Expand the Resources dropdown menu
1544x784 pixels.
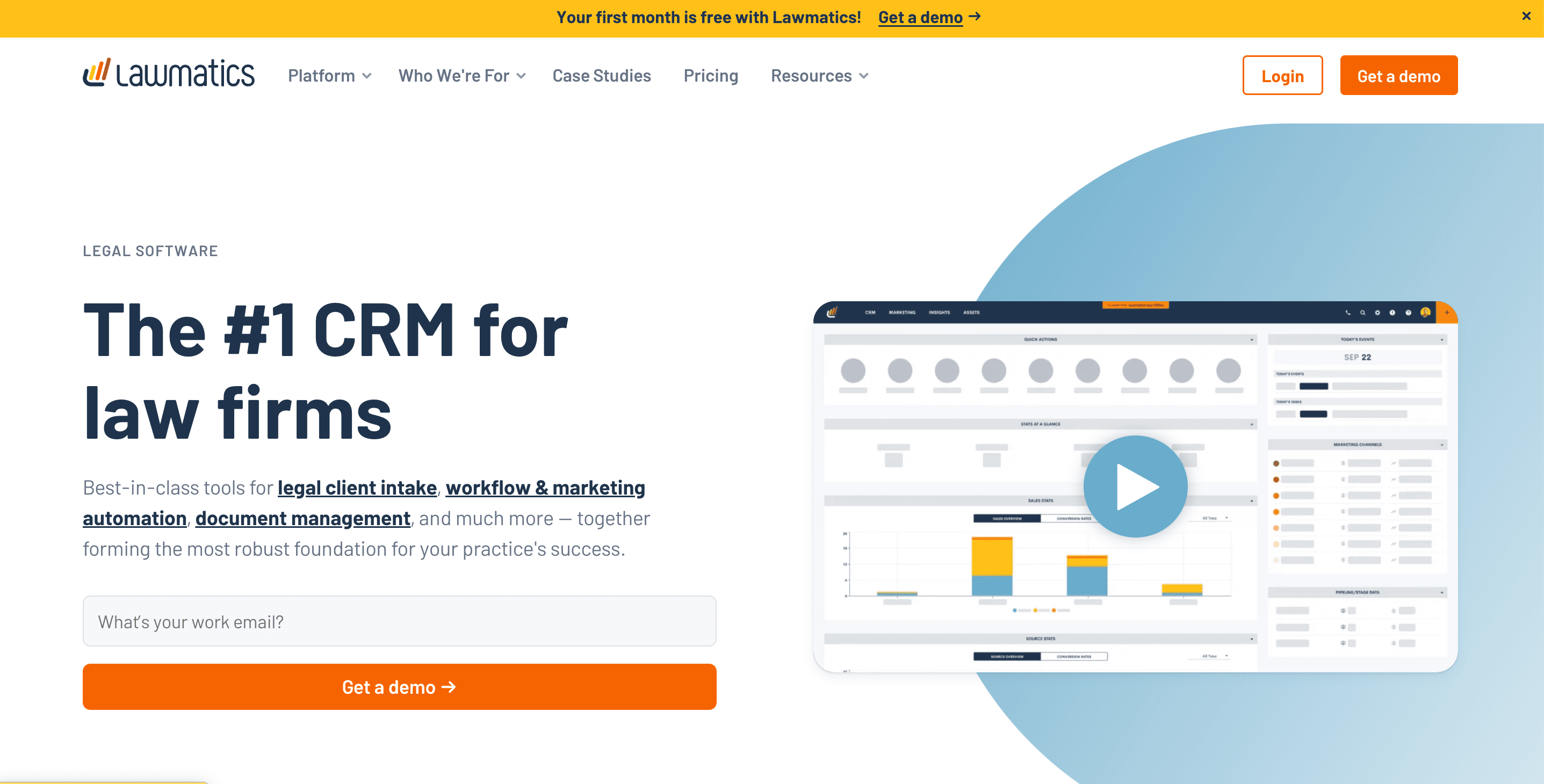(819, 76)
